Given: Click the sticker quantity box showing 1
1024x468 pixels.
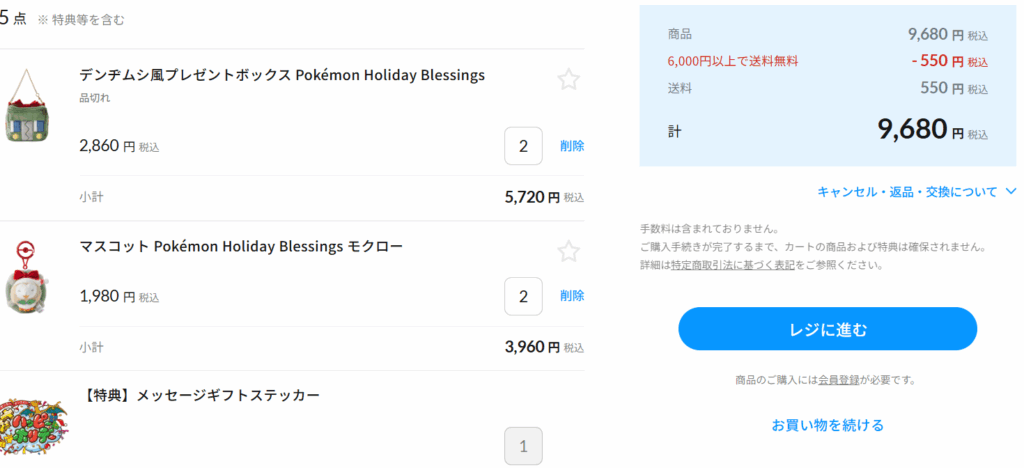Looking at the screenshot, I should (523, 446).
